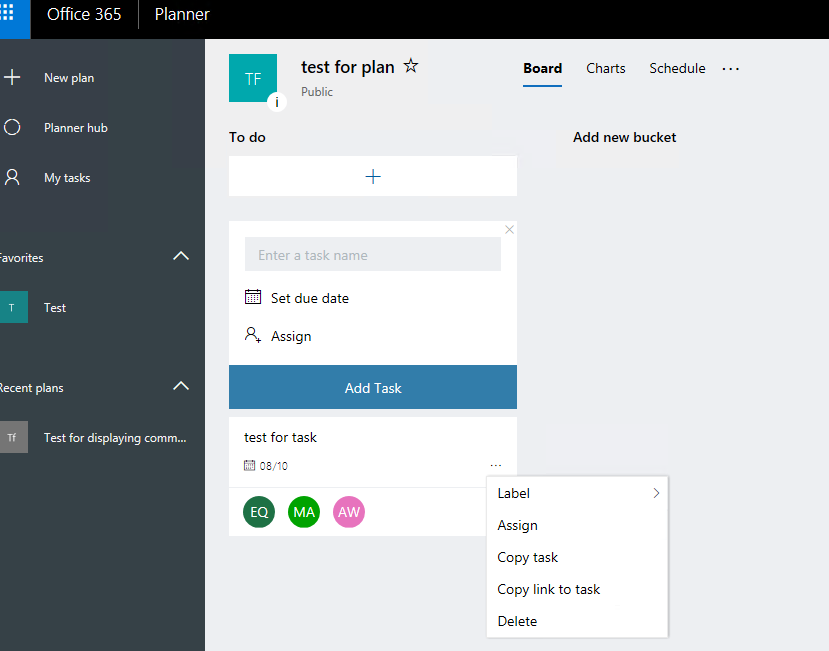This screenshot has height=651, width=829.
Task: Select Copy link to task
Action: [x=577, y=589]
